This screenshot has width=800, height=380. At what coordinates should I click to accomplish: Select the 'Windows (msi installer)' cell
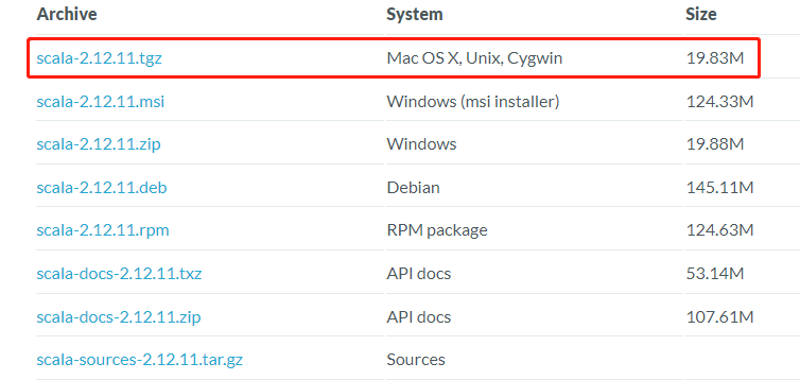point(473,102)
